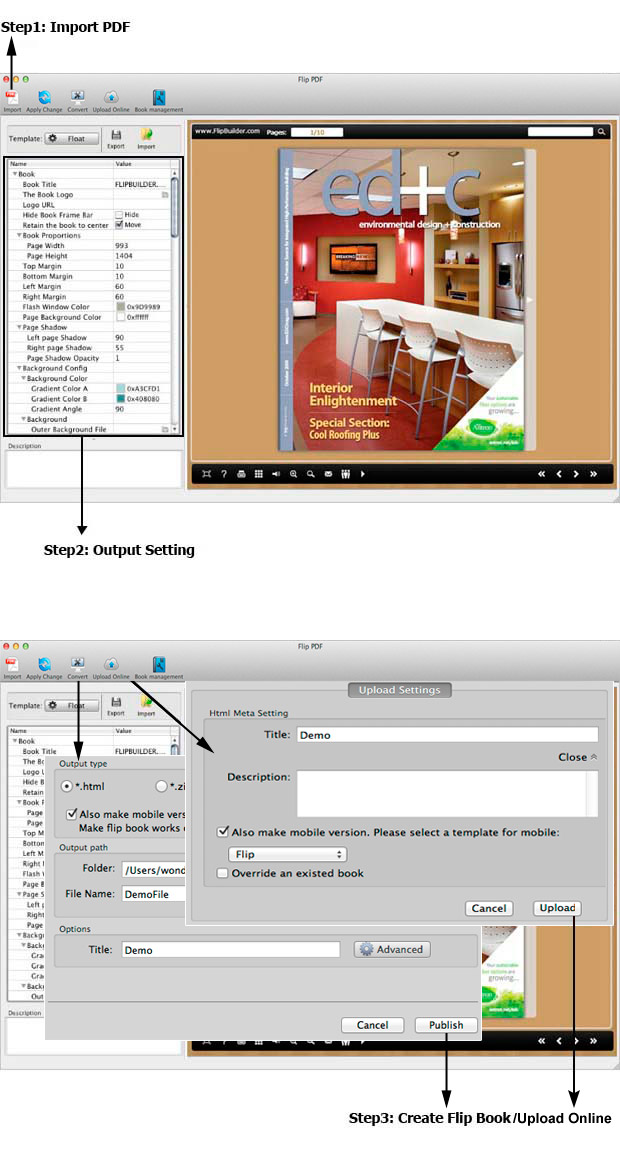Screen dimensions: 620x1160
Task: Uncheck mobile version checkbox in Upload Settings
Action: tap(222, 831)
